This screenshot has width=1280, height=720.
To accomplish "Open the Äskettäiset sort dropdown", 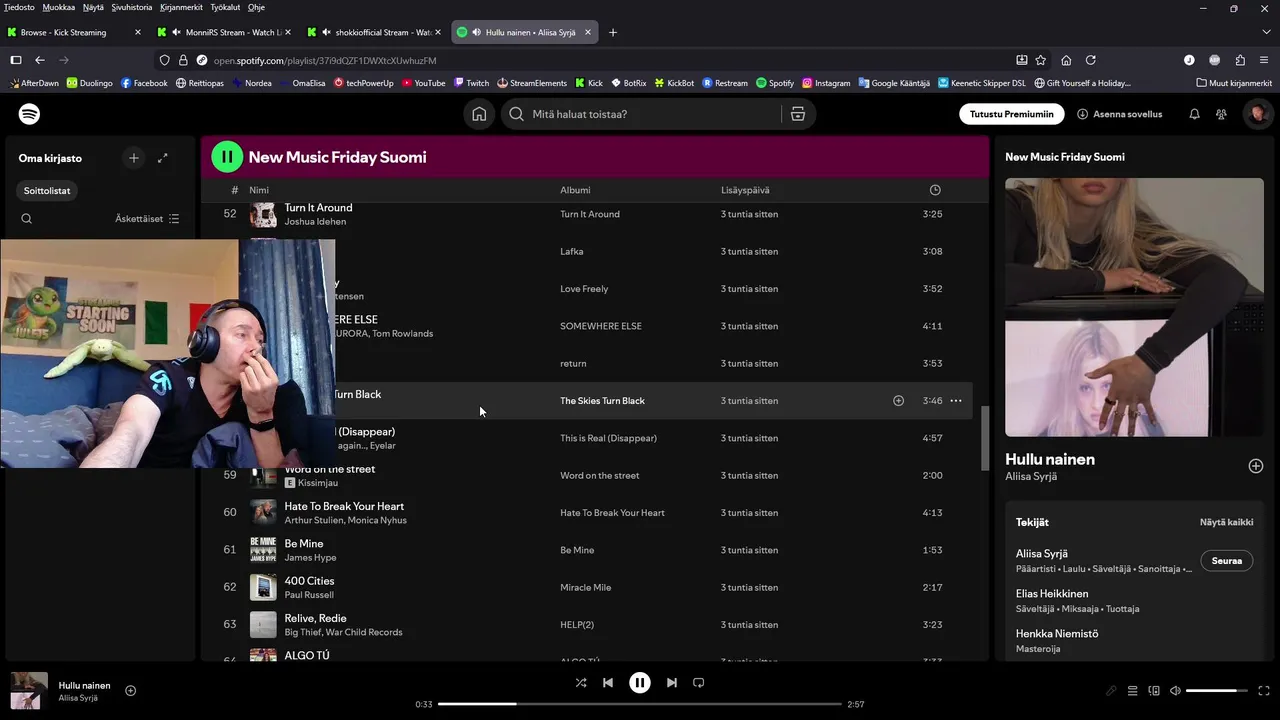I will click(x=147, y=219).
